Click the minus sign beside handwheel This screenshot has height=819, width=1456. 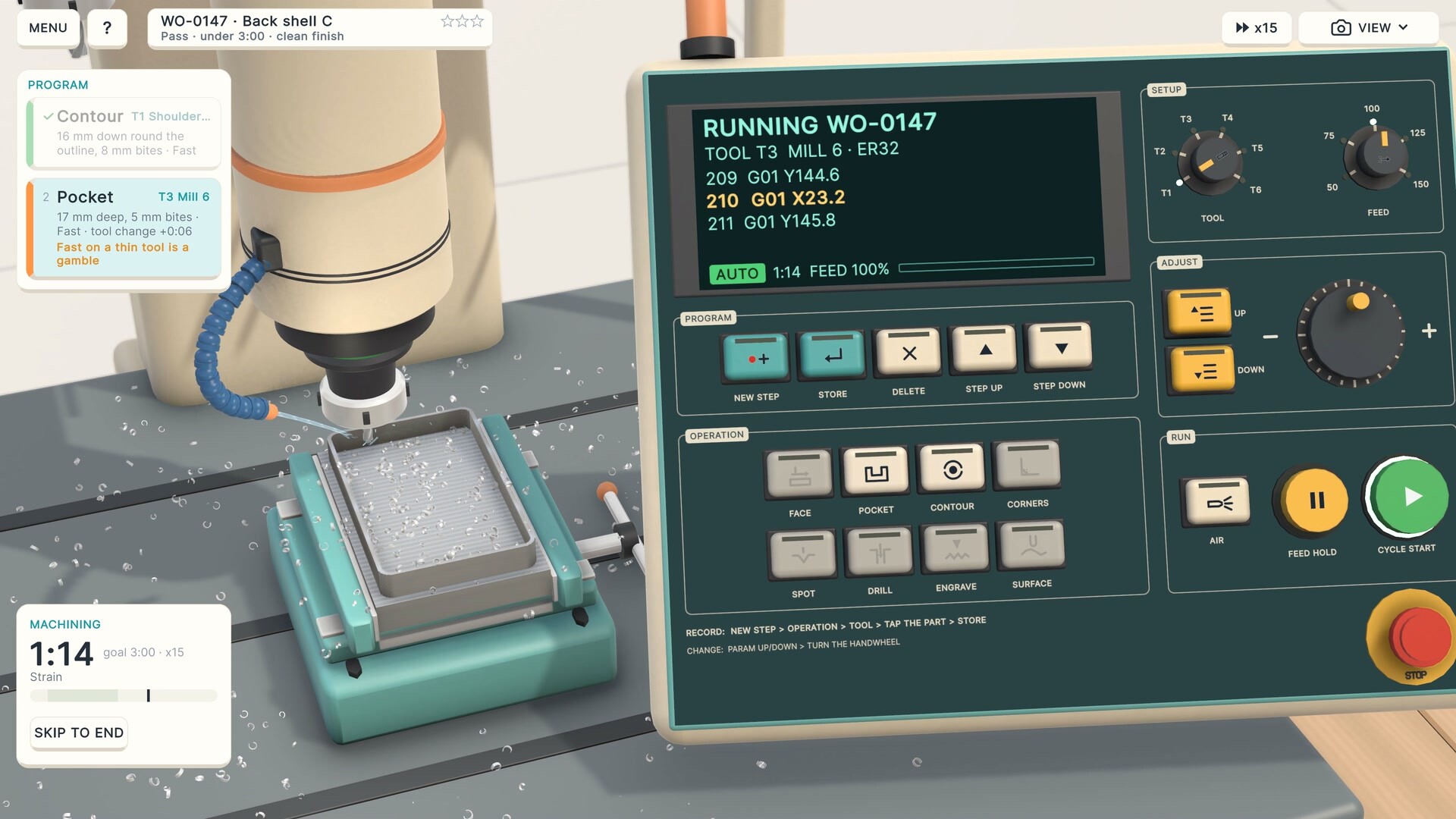1270,337
